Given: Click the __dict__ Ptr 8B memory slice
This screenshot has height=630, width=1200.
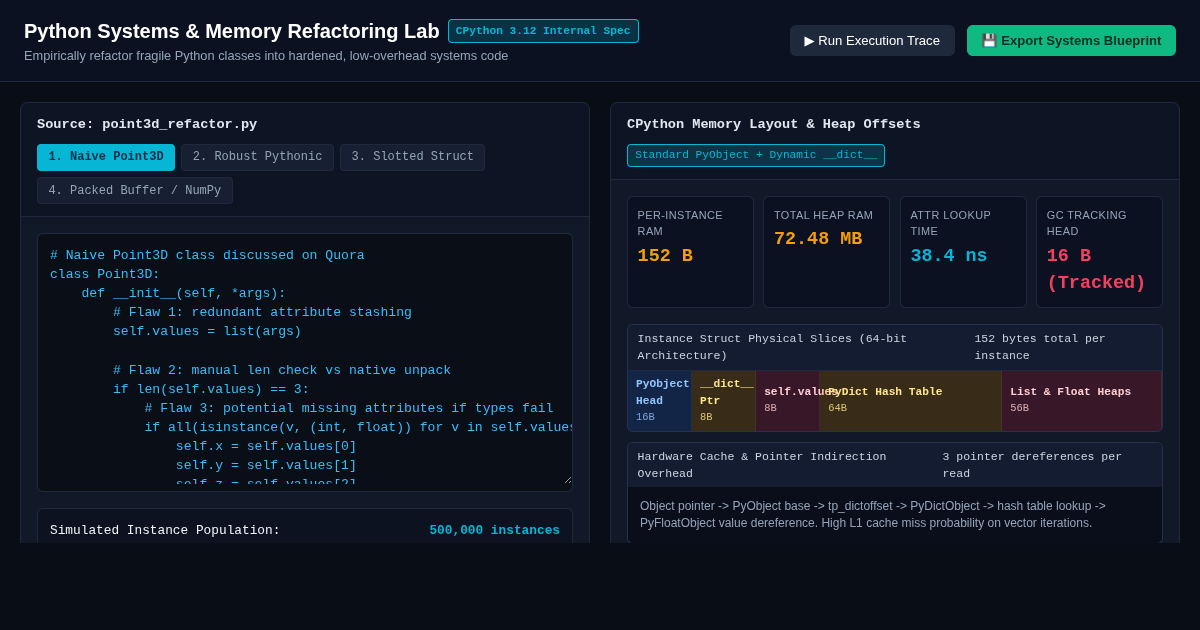Looking at the screenshot, I should [x=723, y=401].
